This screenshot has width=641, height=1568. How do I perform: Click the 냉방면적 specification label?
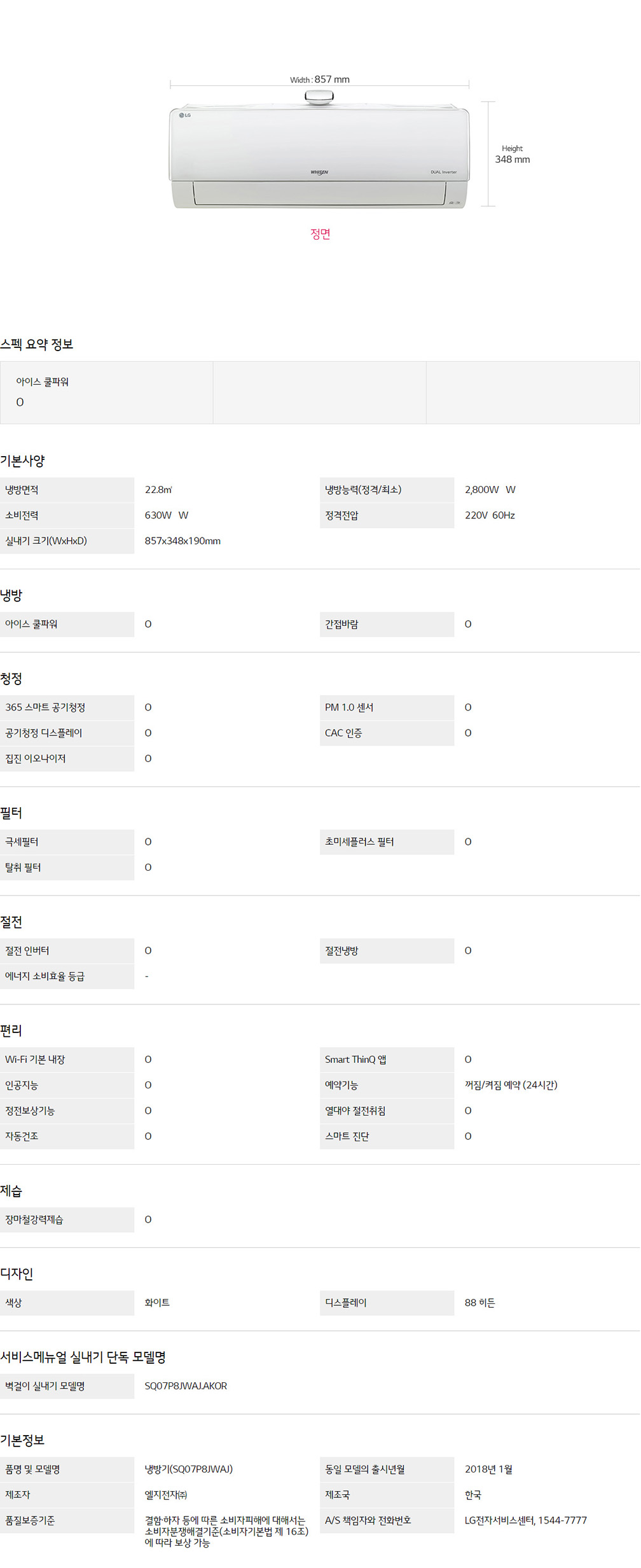[22, 490]
